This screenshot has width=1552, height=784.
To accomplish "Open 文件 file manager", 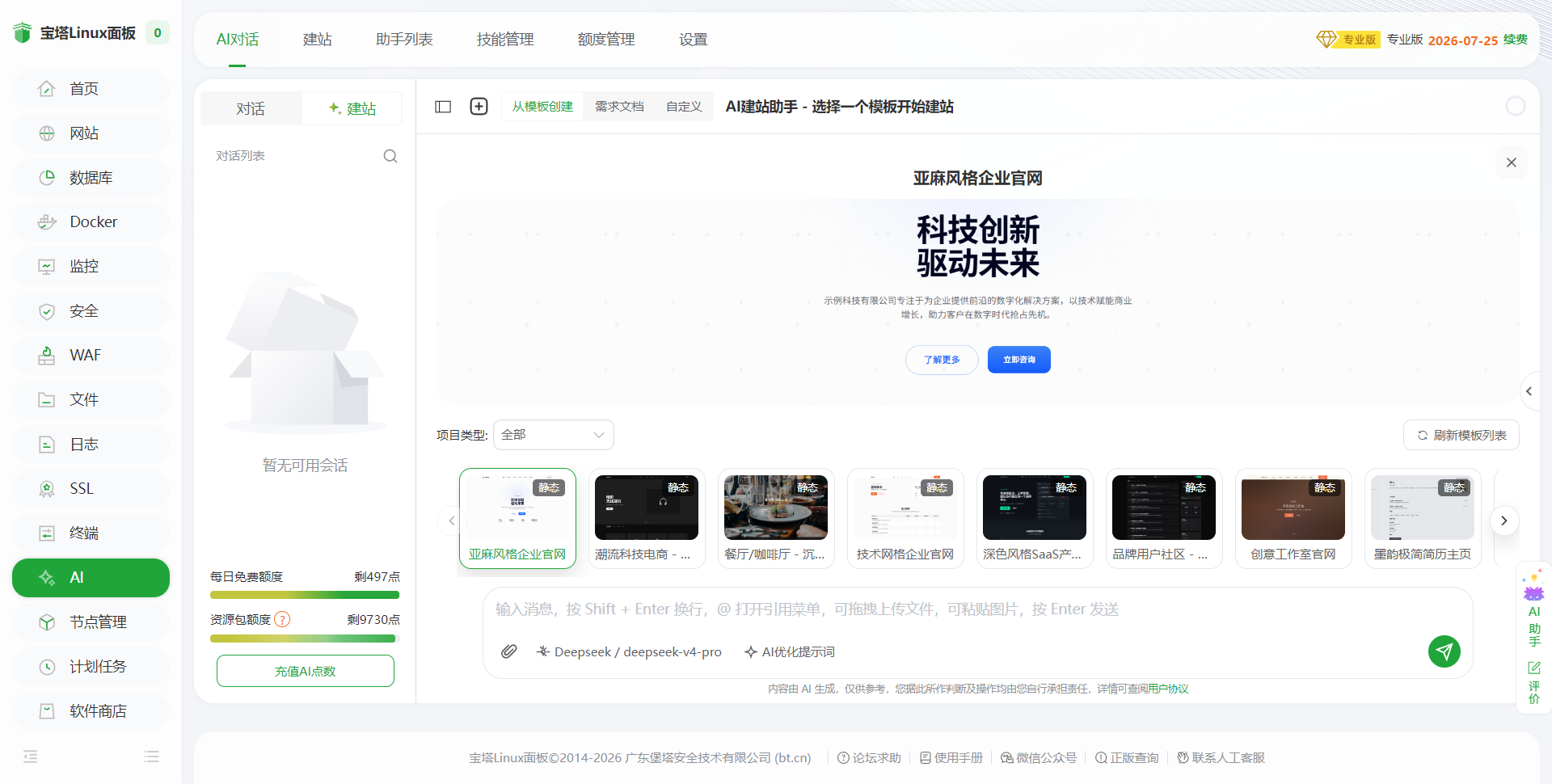I will pos(91,400).
